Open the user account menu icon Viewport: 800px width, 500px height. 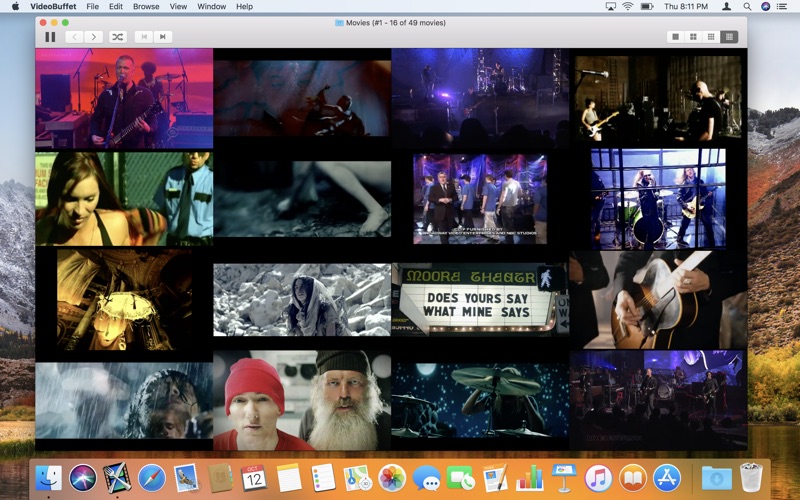[x=727, y=6]
